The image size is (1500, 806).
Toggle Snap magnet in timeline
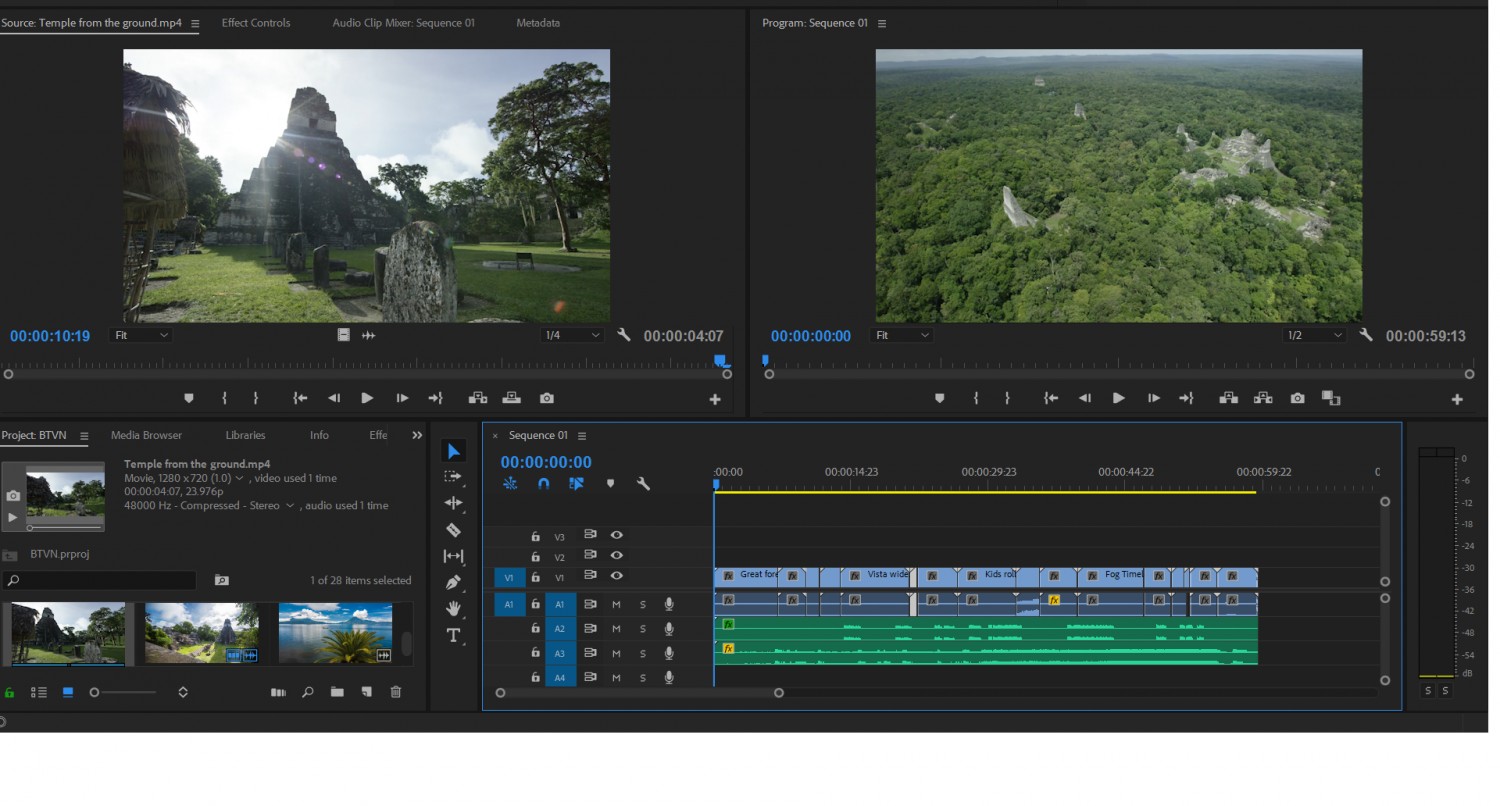pyautogui.click(x=543, y=484)
